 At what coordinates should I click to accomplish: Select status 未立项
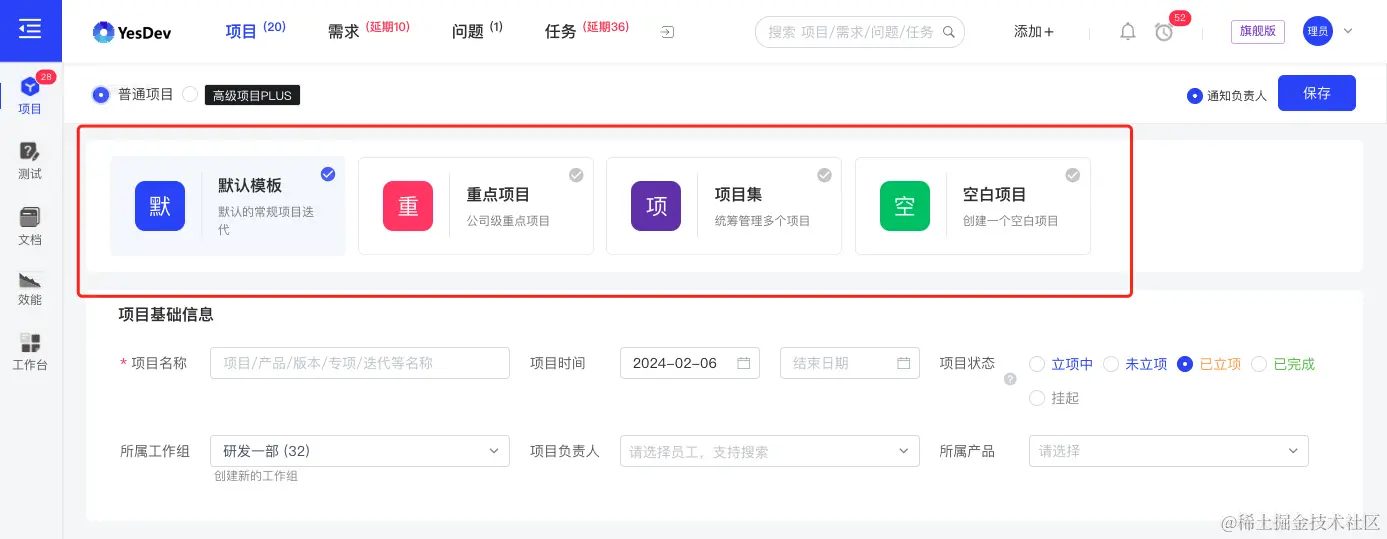pos(1111,364)
